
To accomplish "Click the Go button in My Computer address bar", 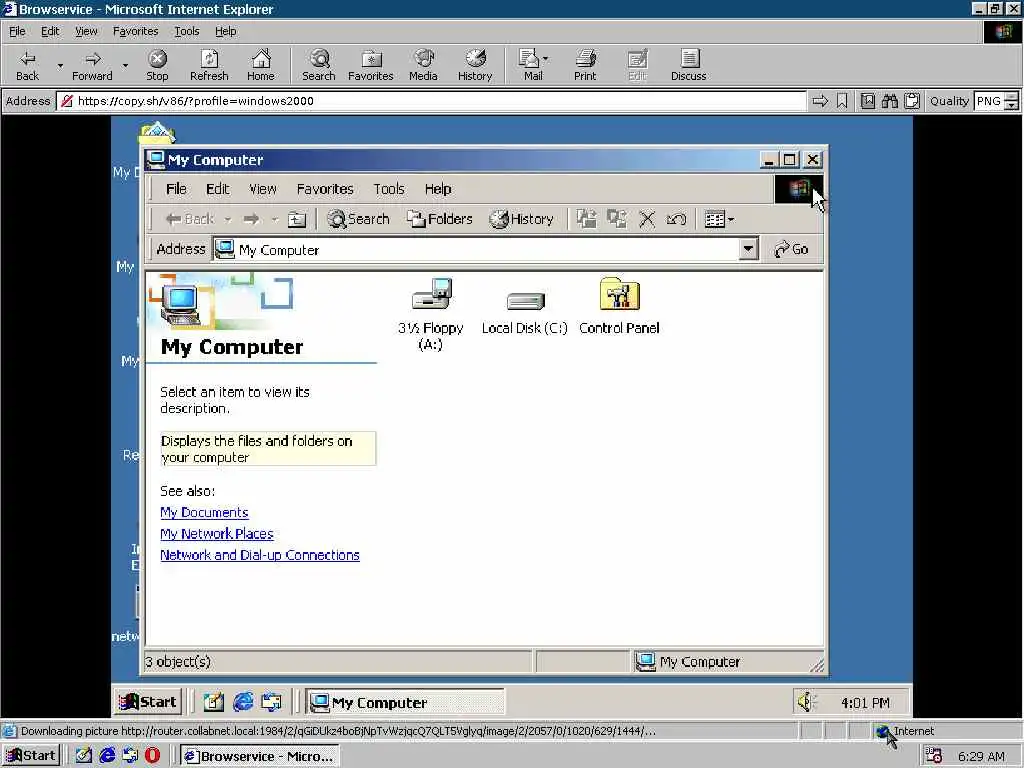I will pos(792,249).
